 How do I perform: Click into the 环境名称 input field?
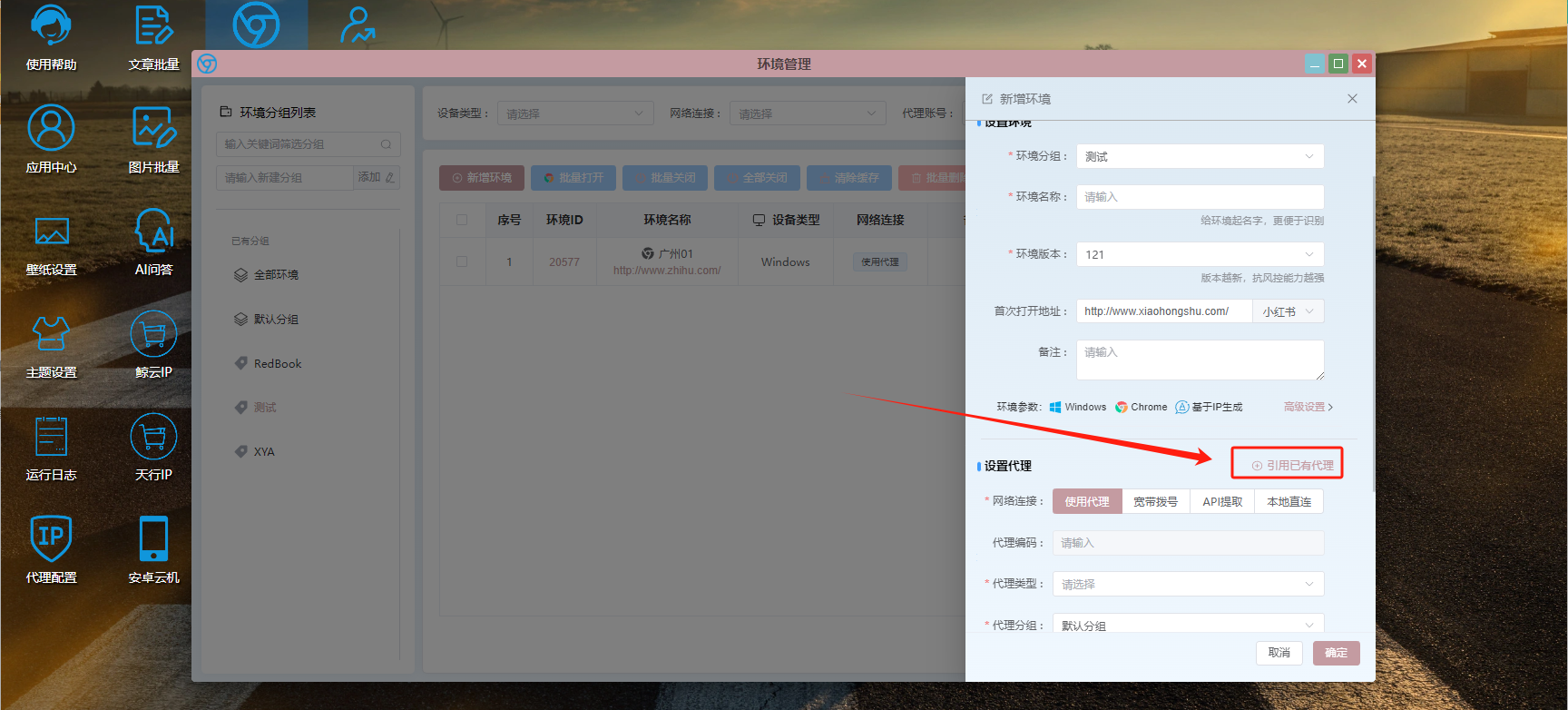(1200, 197)
